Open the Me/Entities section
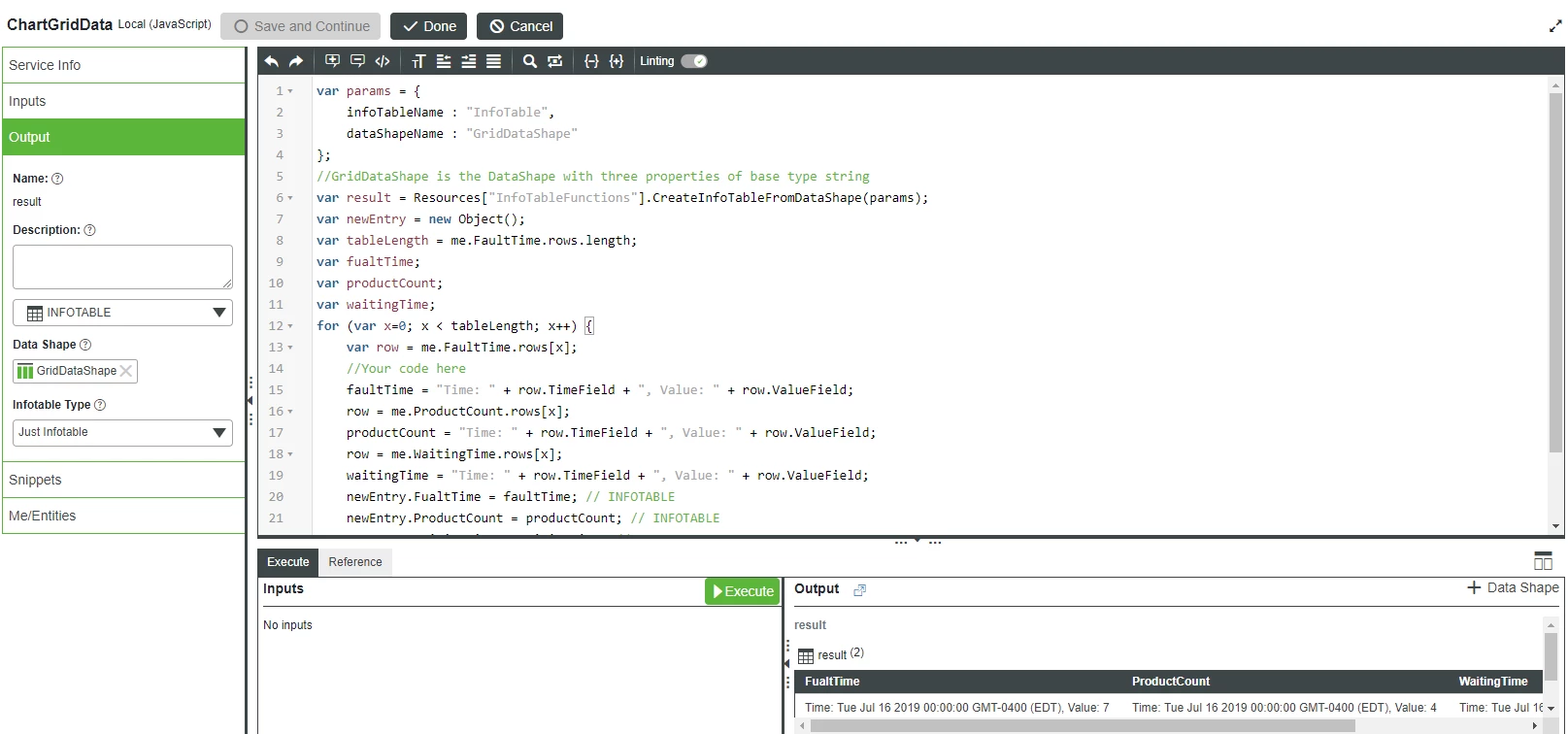This screenshot has height=734, width=1568. coord(123,516)
